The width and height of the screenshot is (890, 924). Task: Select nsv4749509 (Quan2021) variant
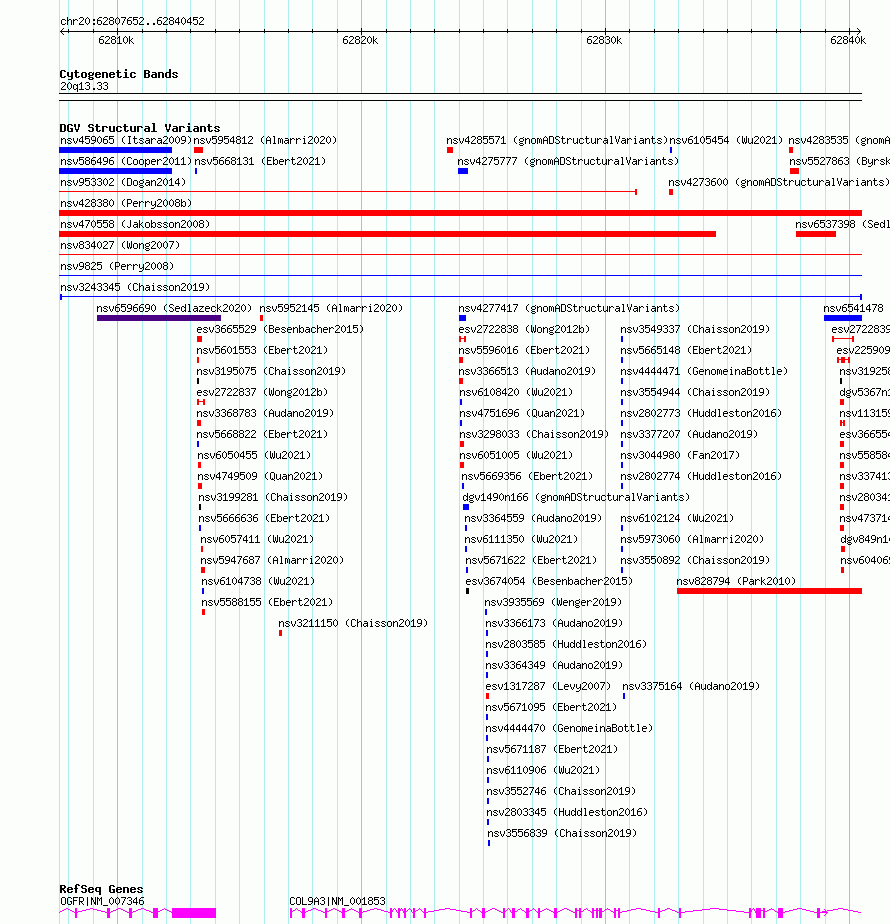click(x=260, y=476)
